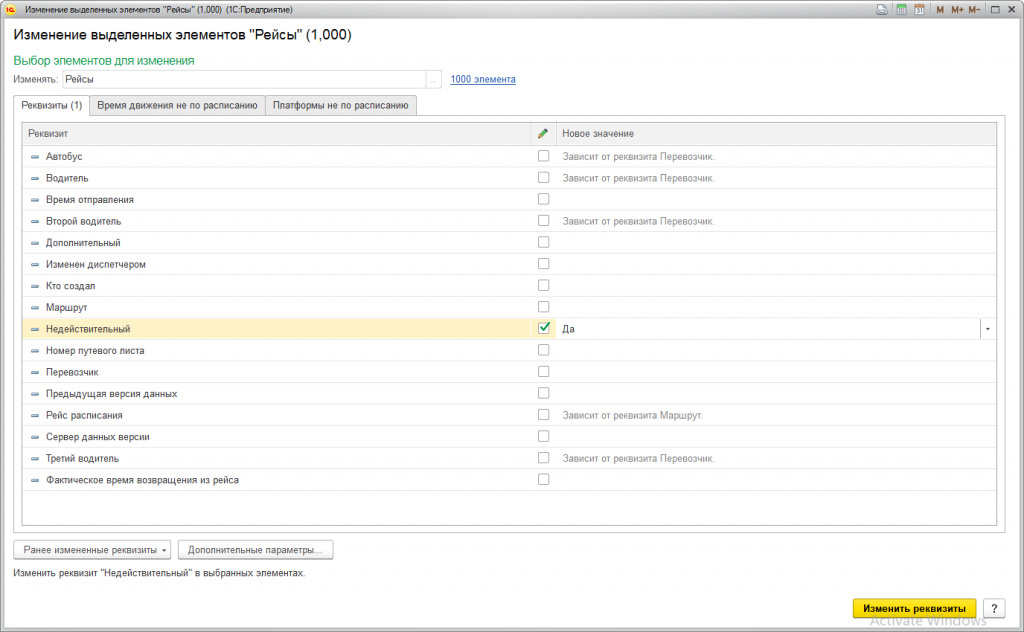
Task: Click the Дополнительные параметры button
Action: pyautogui.click(x=254, y=550)
